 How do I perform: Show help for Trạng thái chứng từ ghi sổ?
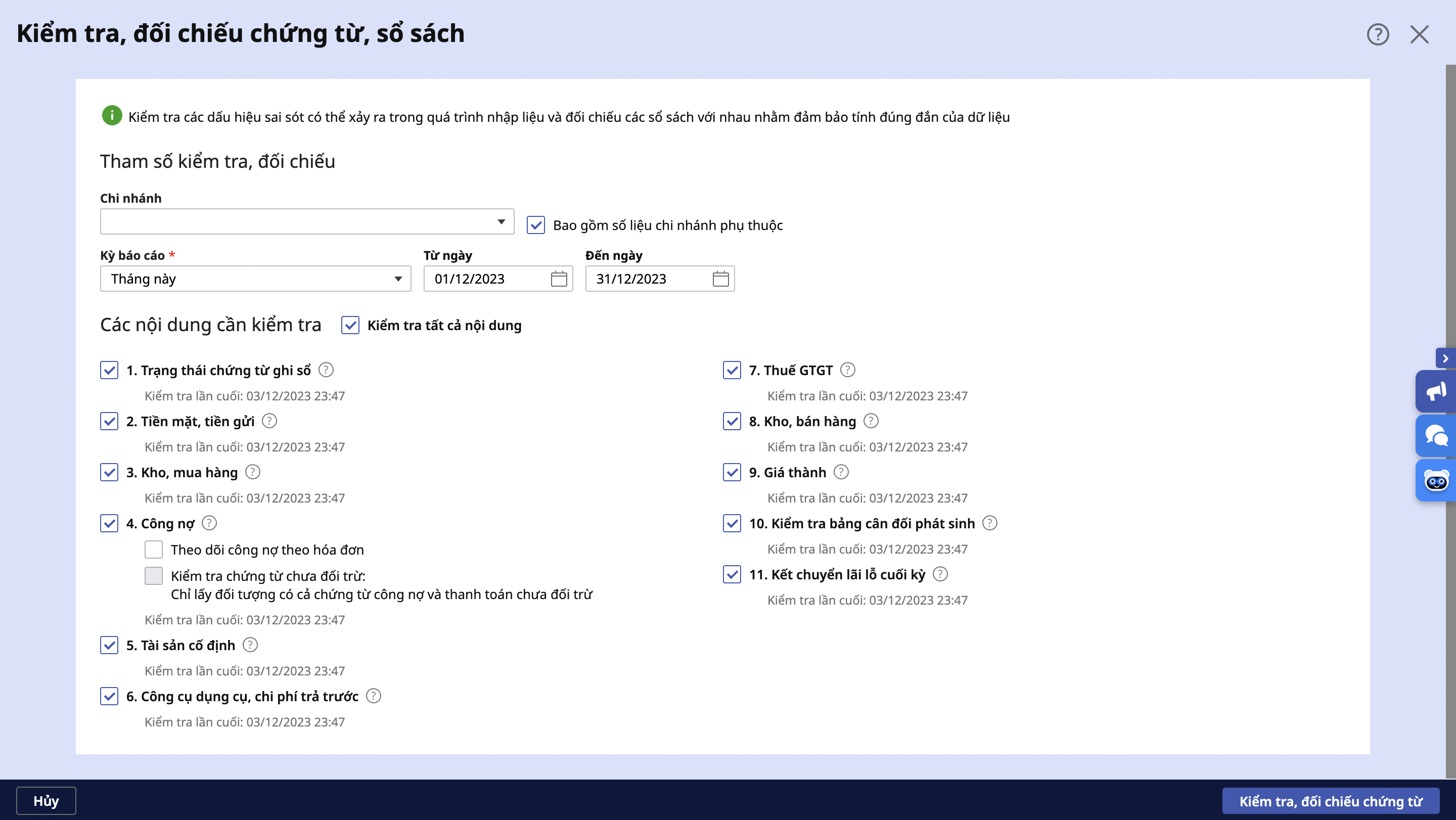click(x=326, y=370)
